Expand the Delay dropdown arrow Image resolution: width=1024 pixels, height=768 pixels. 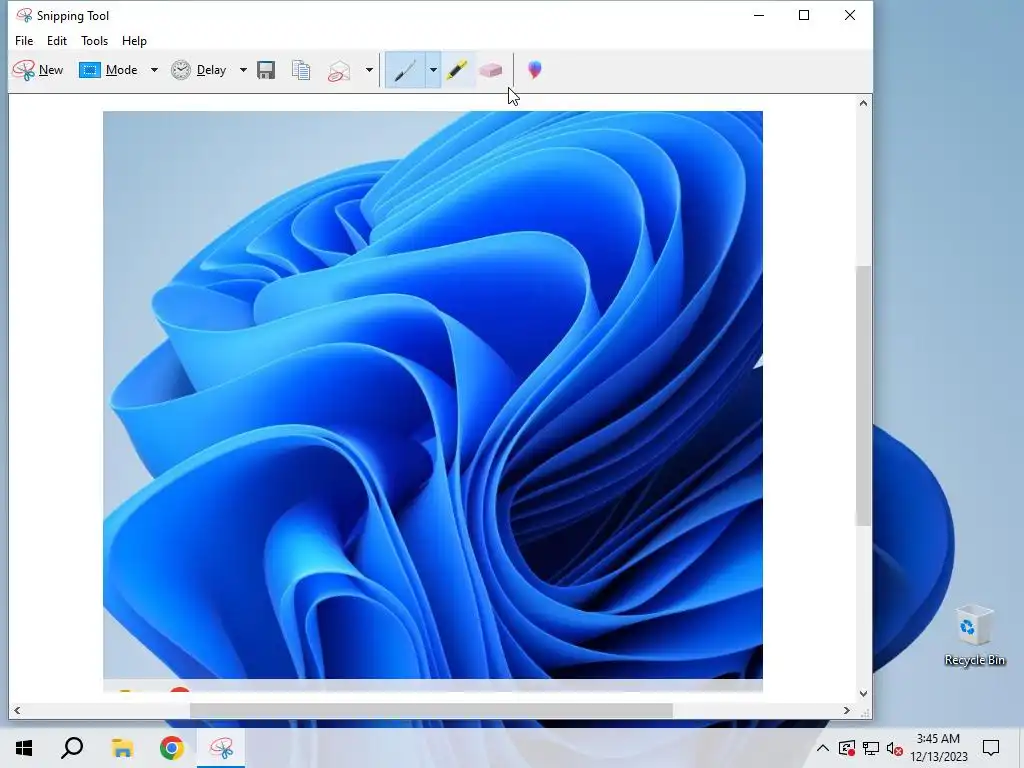(243, 70)
